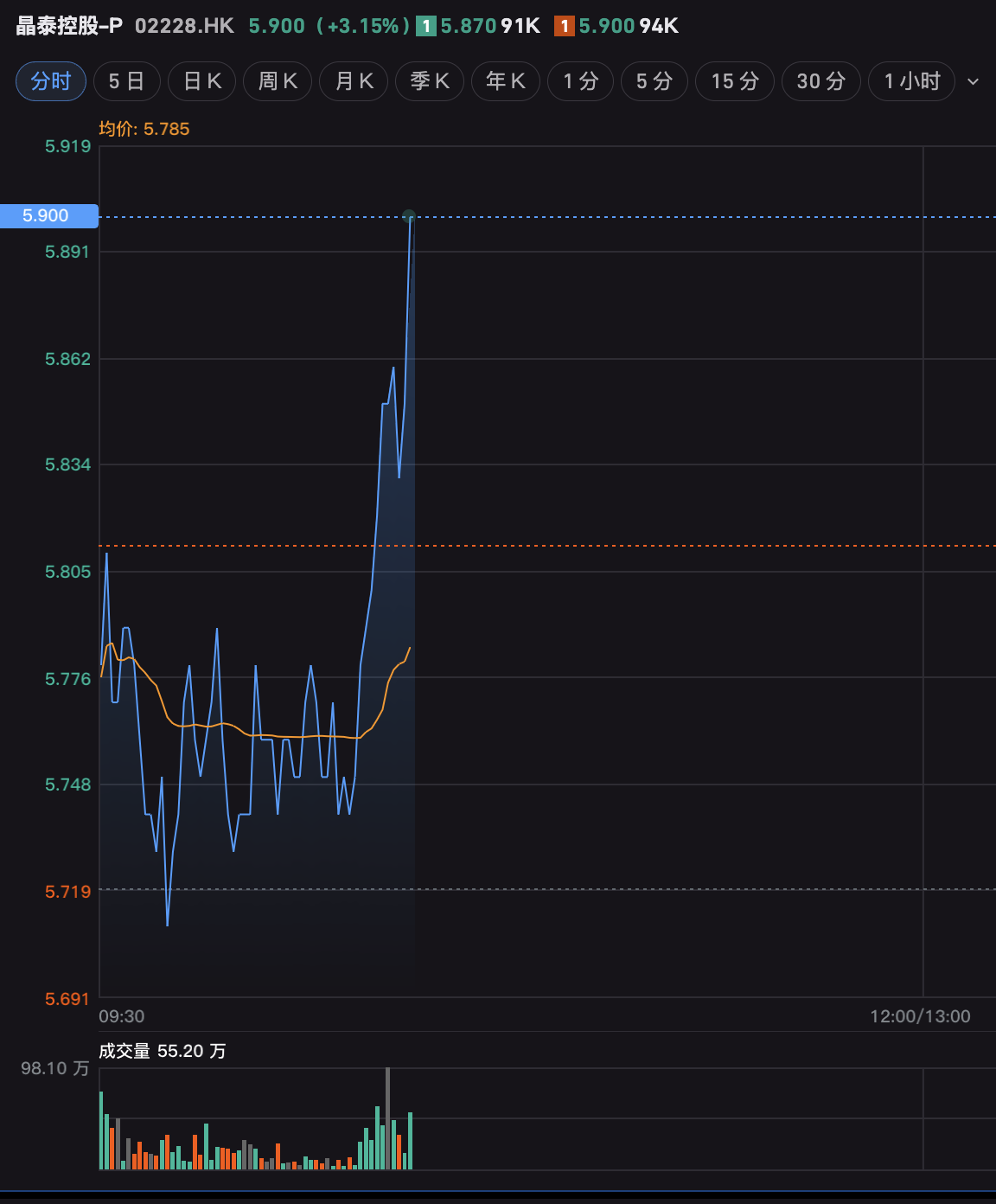The image size is (996, 1204).
Task: Switch to the 5日 chart view
Action: [126, 81]
